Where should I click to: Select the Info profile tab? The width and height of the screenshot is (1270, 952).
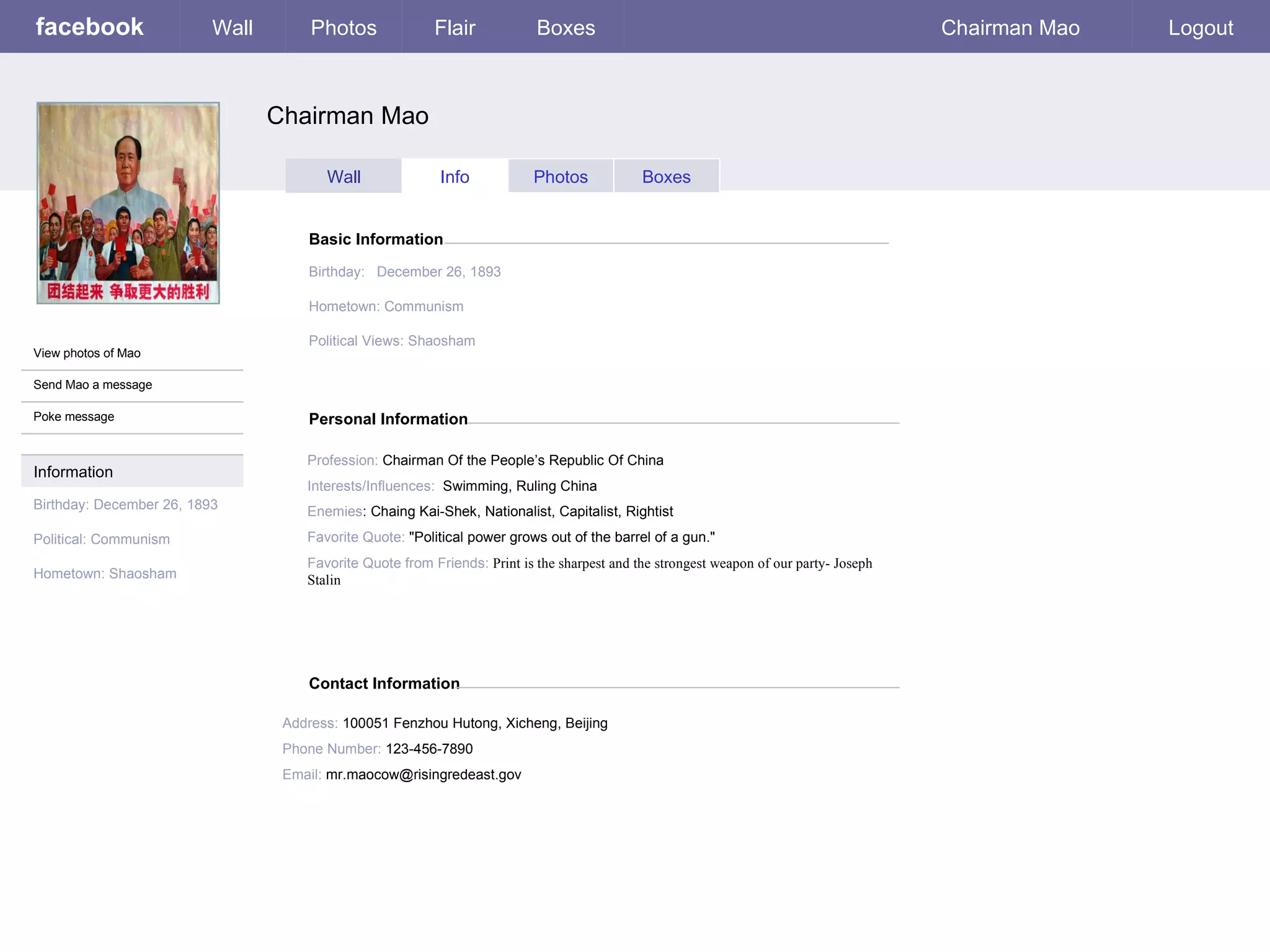[455, 177]
